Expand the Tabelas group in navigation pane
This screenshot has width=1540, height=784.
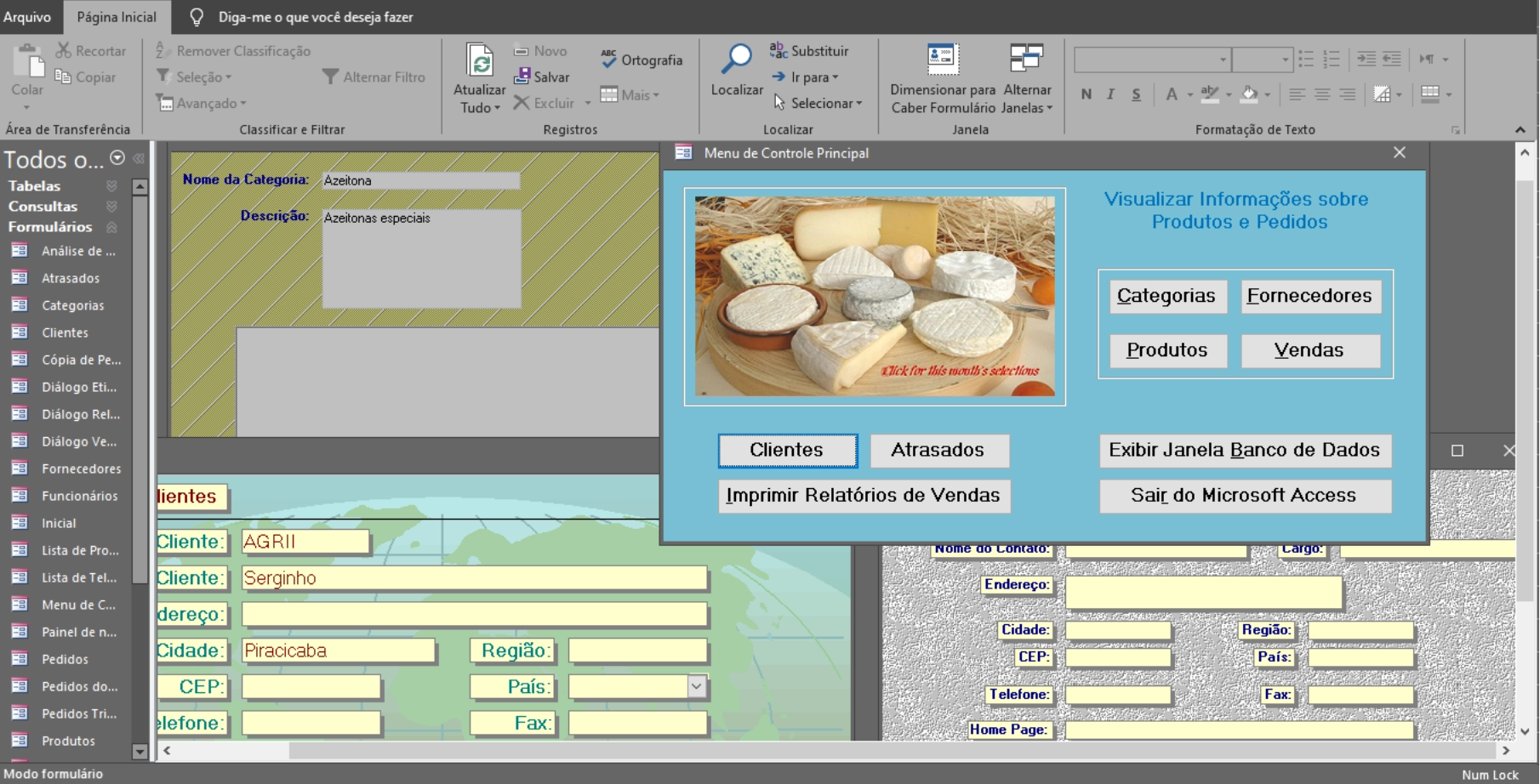[x=111, y=185]
